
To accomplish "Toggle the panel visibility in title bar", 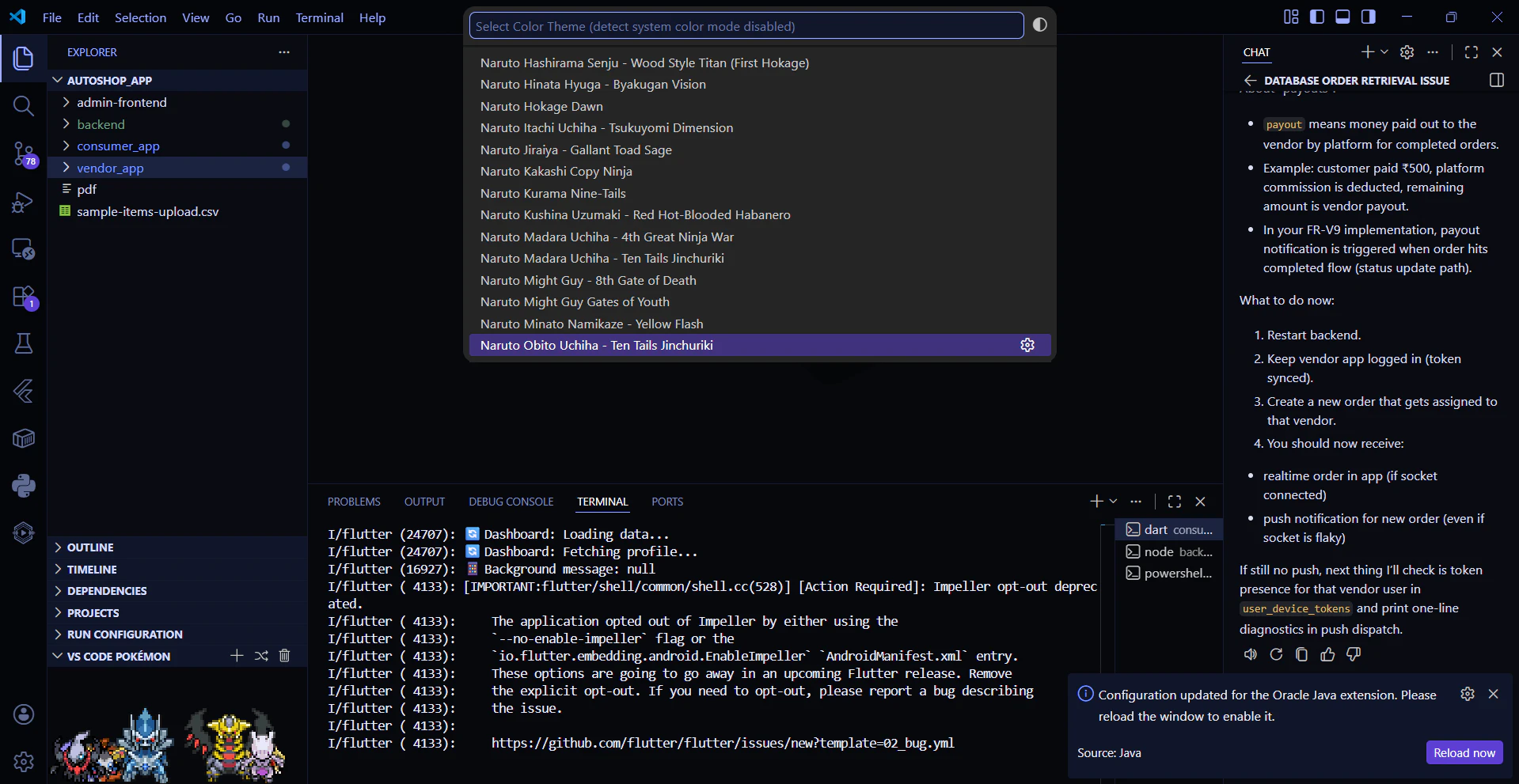I will click(1342, 16).
